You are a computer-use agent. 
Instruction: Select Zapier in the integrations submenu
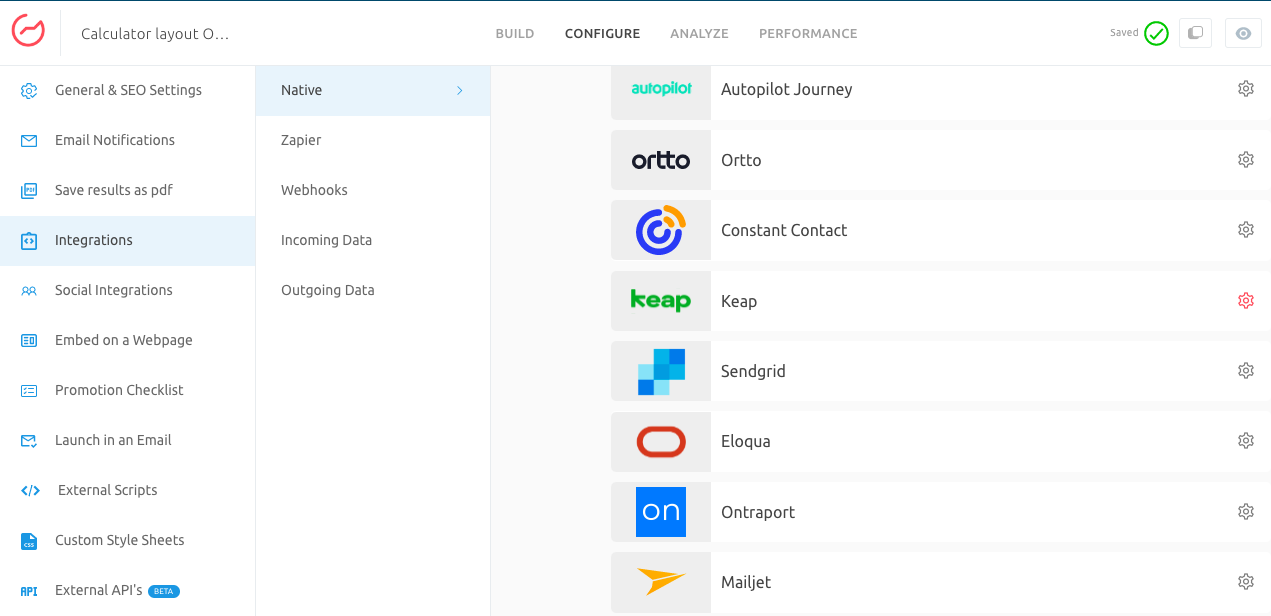coord(373,140)
